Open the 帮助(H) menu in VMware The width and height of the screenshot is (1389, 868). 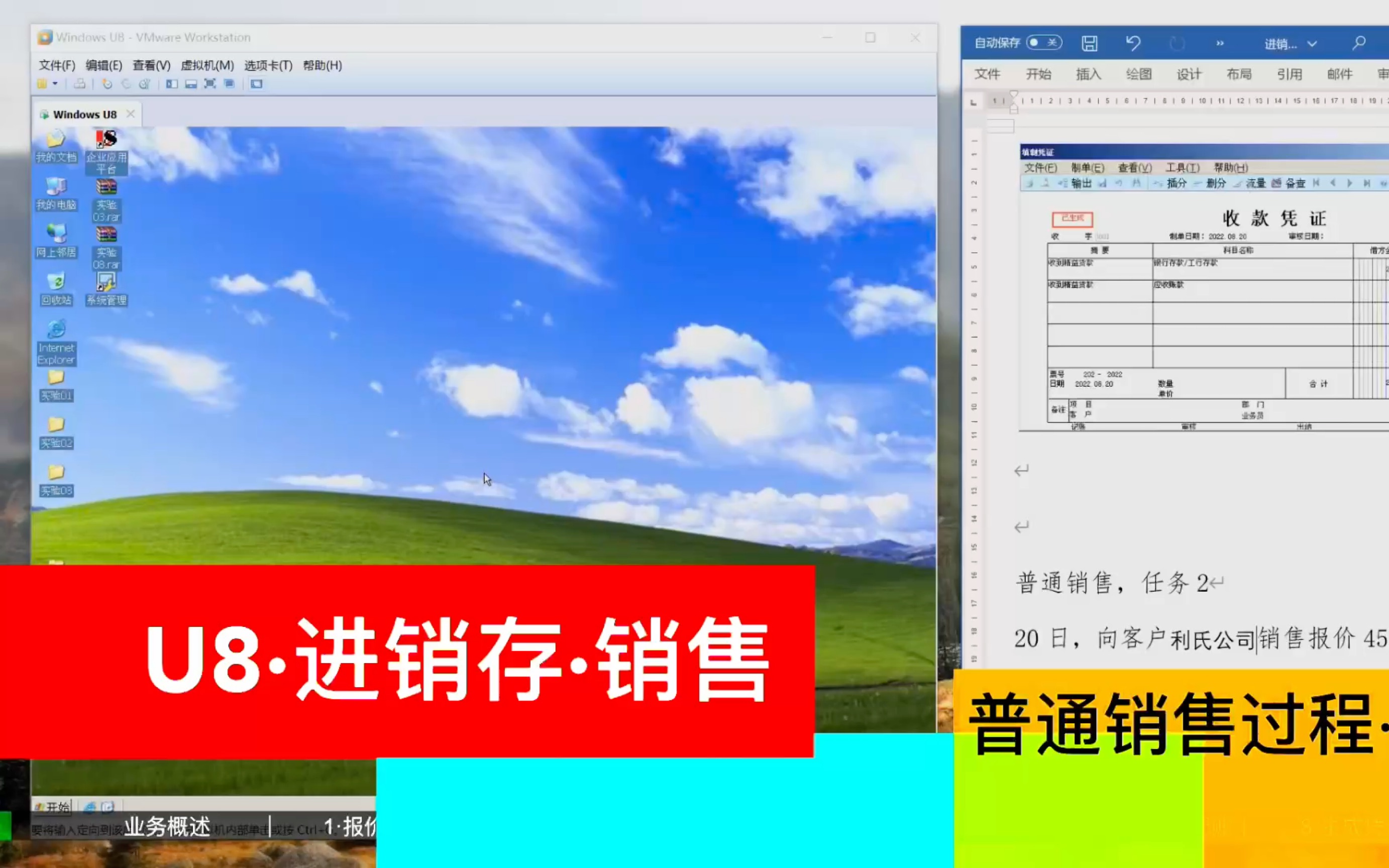(323, 65)
